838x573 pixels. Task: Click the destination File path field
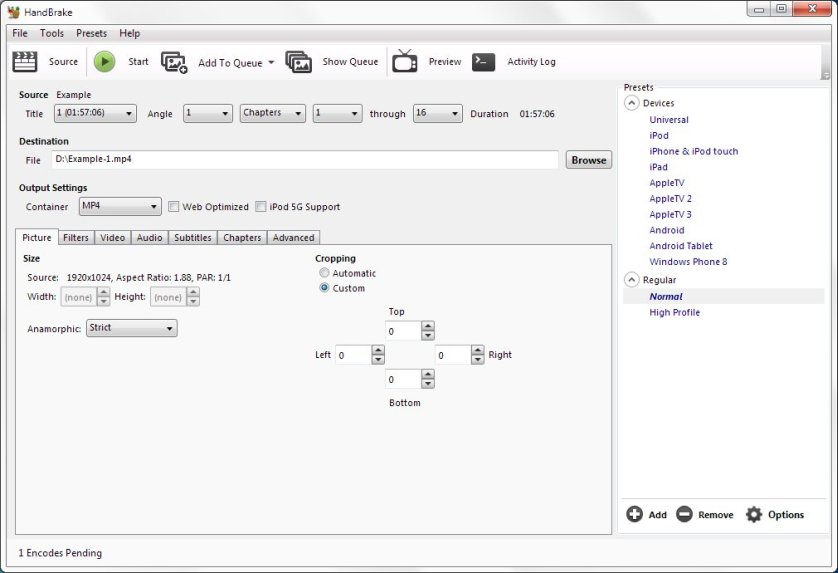(x=305, y=159)
